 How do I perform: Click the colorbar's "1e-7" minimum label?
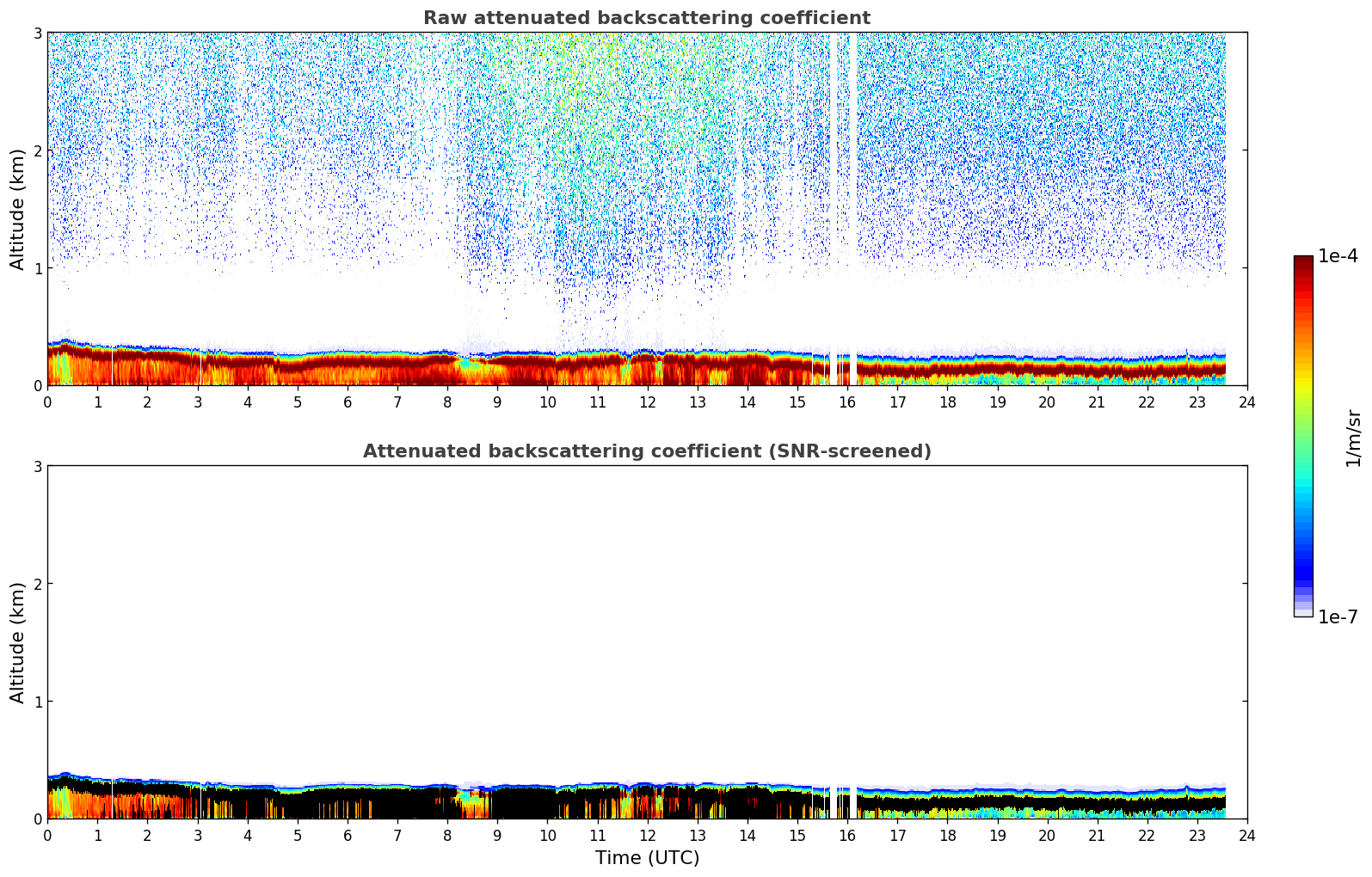[x=1338, y=617]
